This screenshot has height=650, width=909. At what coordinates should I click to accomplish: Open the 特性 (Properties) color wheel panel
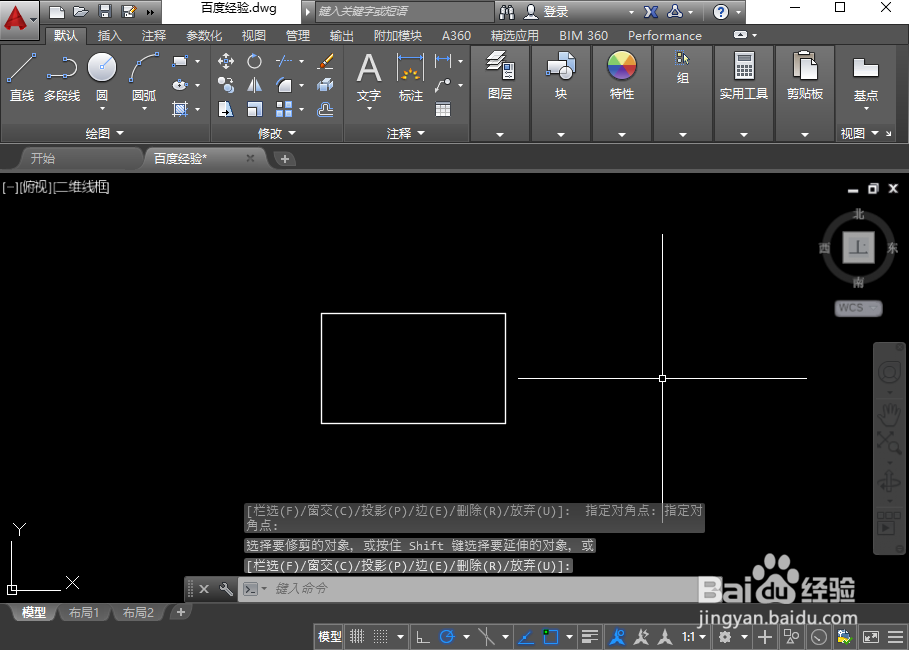621,76
